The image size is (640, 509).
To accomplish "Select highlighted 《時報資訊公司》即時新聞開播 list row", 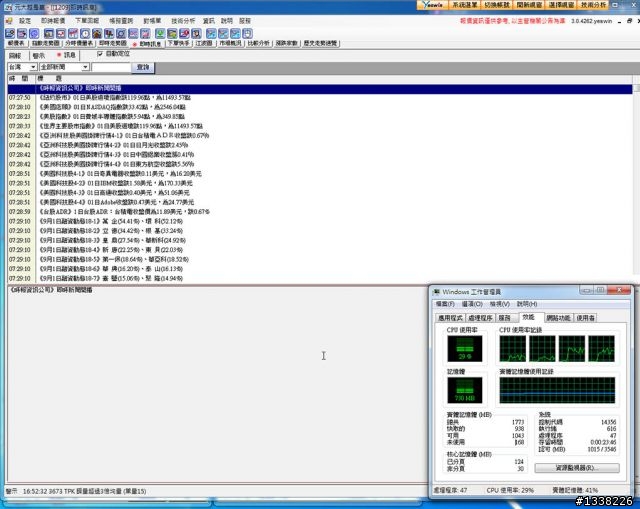I will [320, 88].
